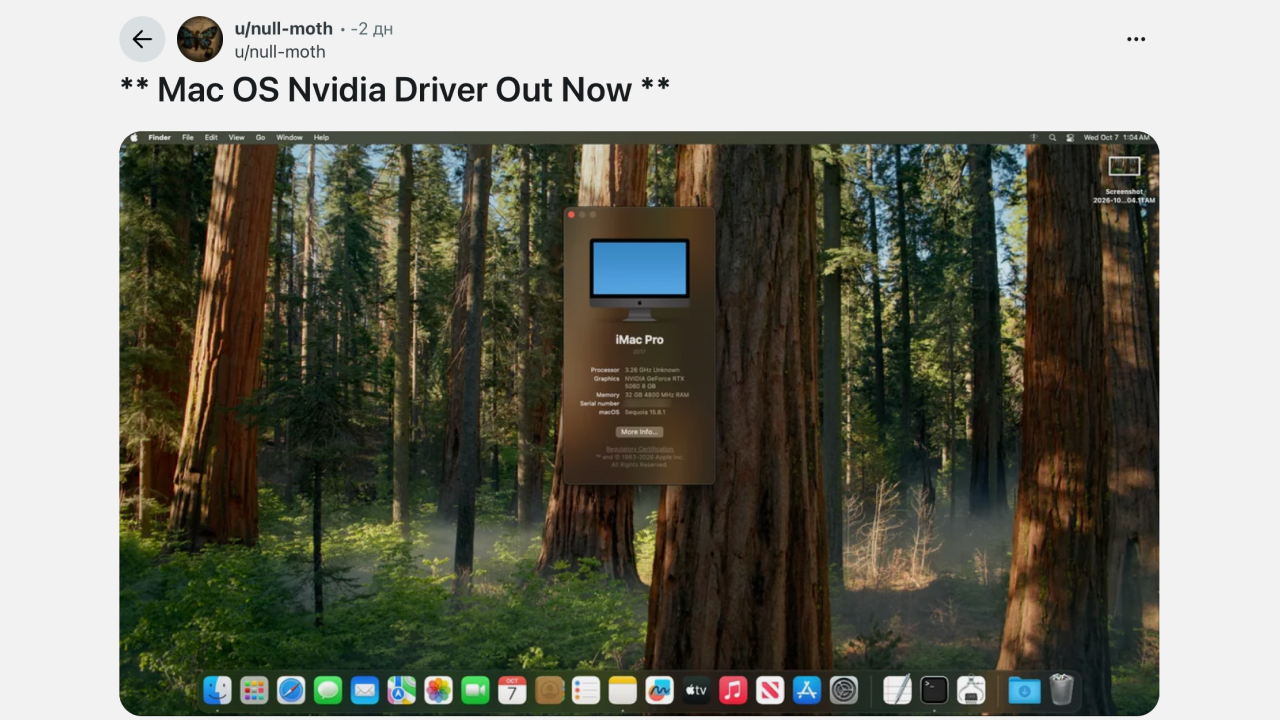Click the More Info... button

pos(639,432)
